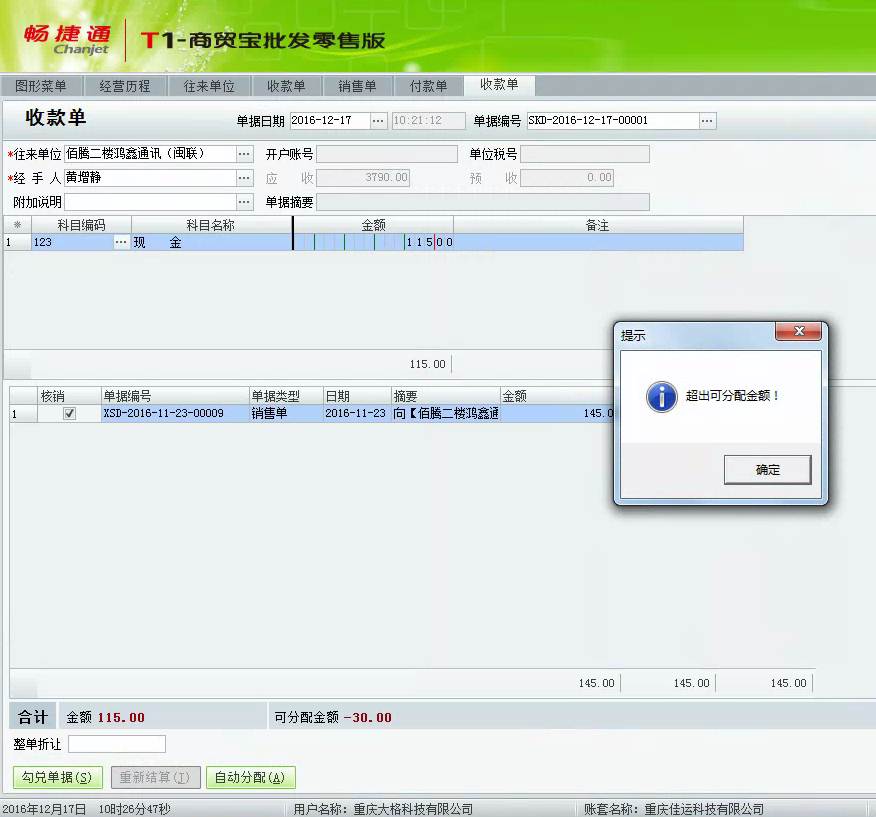This screenshot has height=817, width=876.
Task: Open the 图形菜单 menu tab
Action: [x=40, y=85]
